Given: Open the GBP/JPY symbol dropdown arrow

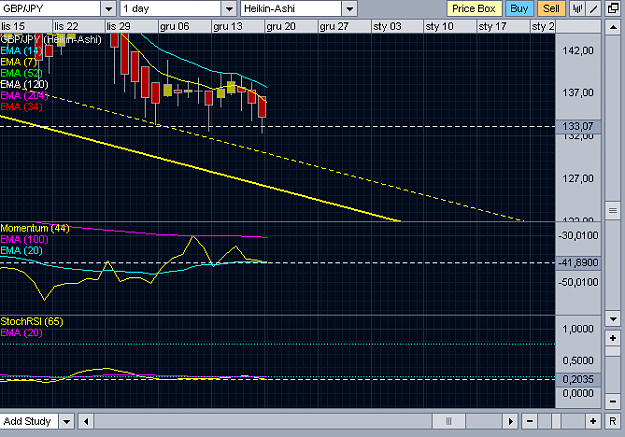Looking at the screenshot, I should click(x=108, y=8).
